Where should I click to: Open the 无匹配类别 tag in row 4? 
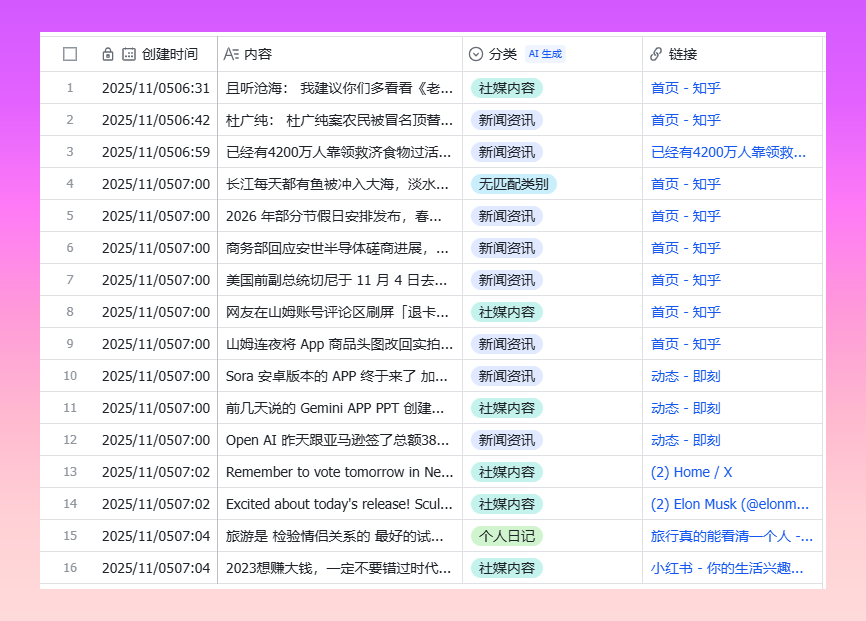tap(513, 184)
